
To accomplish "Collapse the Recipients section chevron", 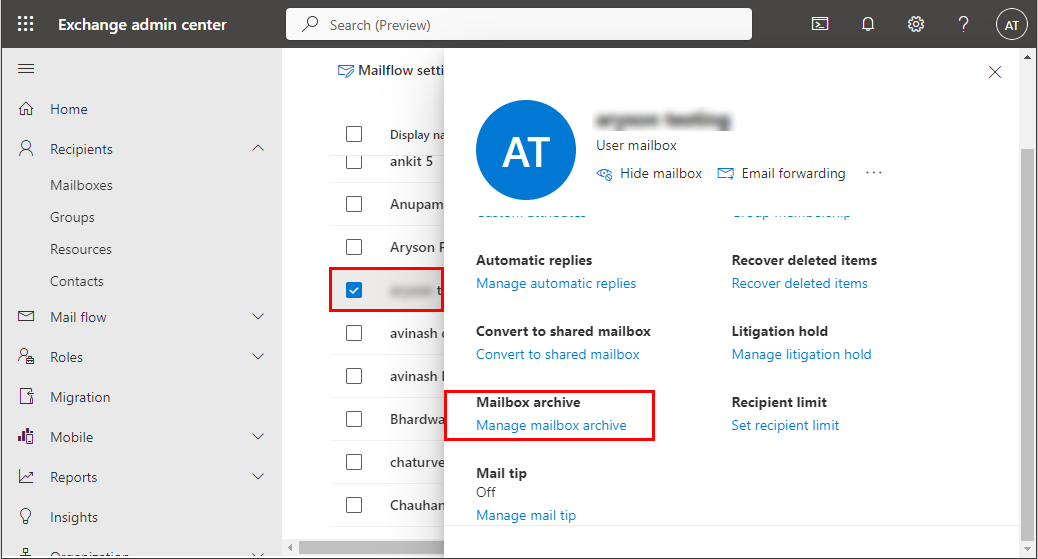I will 258,148.
